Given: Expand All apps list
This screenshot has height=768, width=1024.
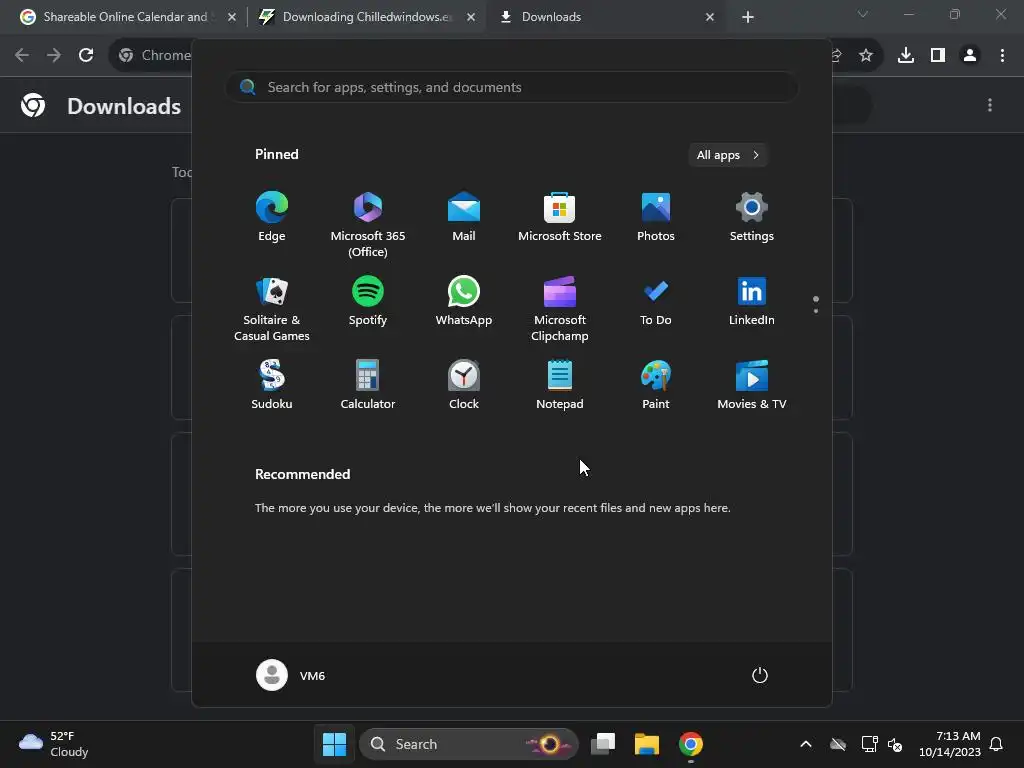Looking at the screenshot, I should 728,155.
